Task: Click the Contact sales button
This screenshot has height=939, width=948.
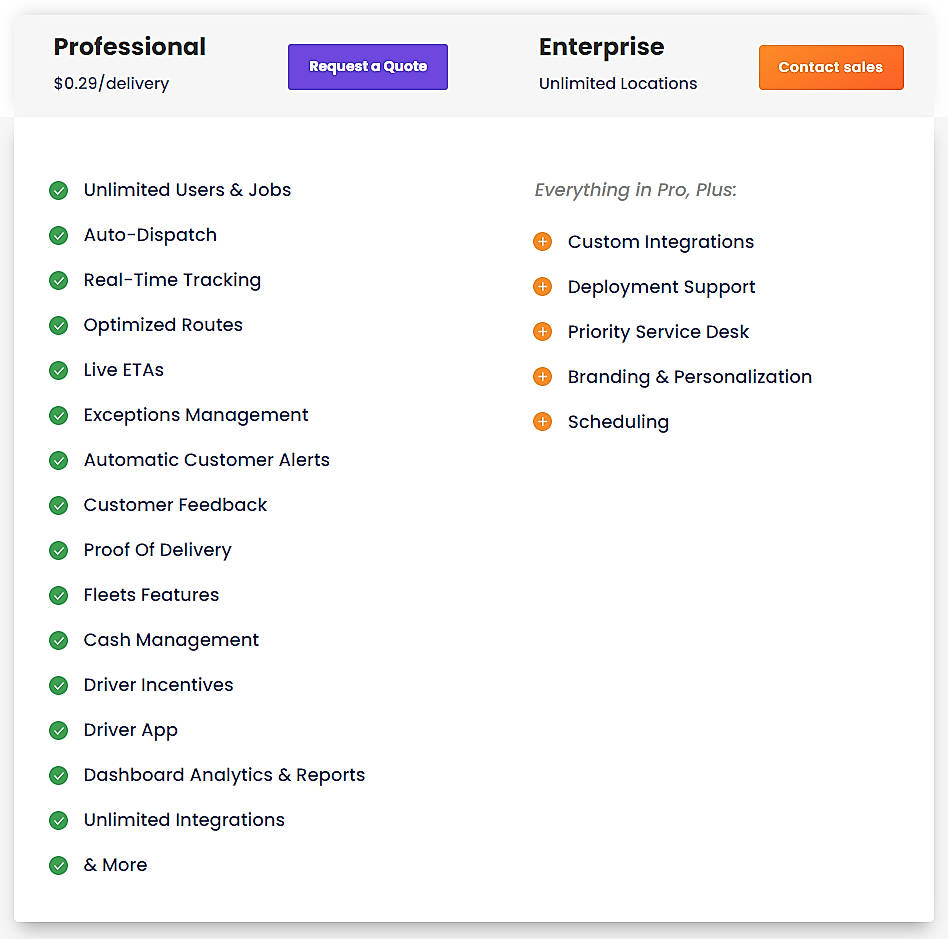Action: [x=831, y=67]
